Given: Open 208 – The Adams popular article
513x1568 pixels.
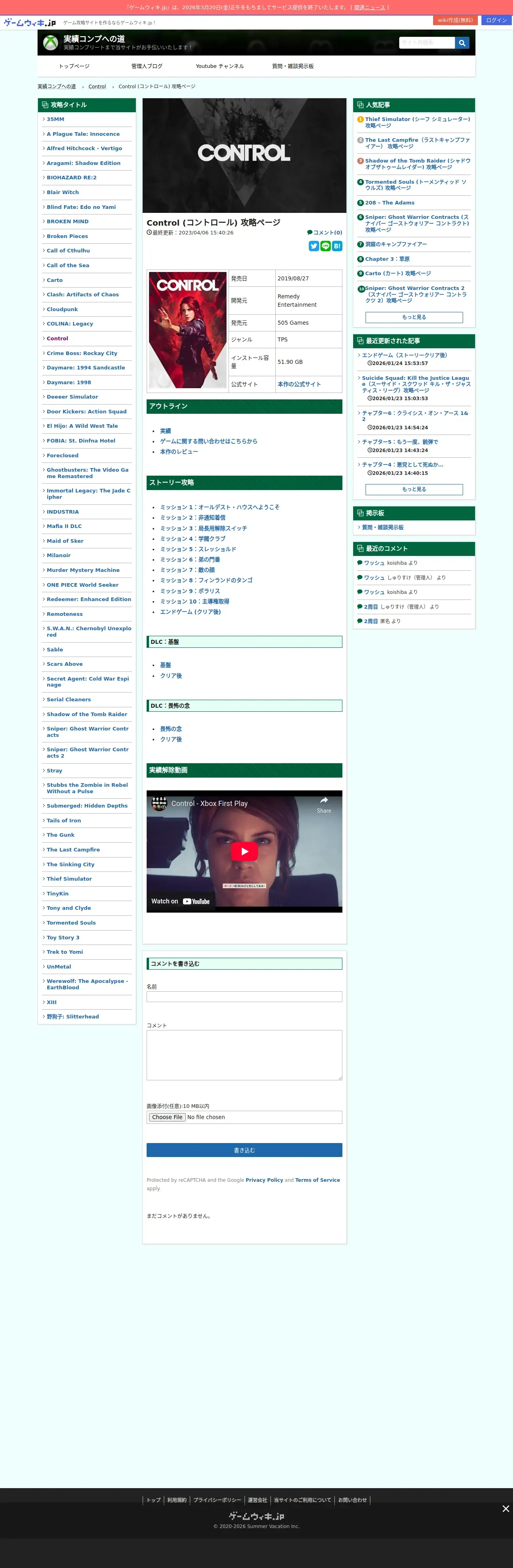Looking at the screenshot, I should 390,203.
